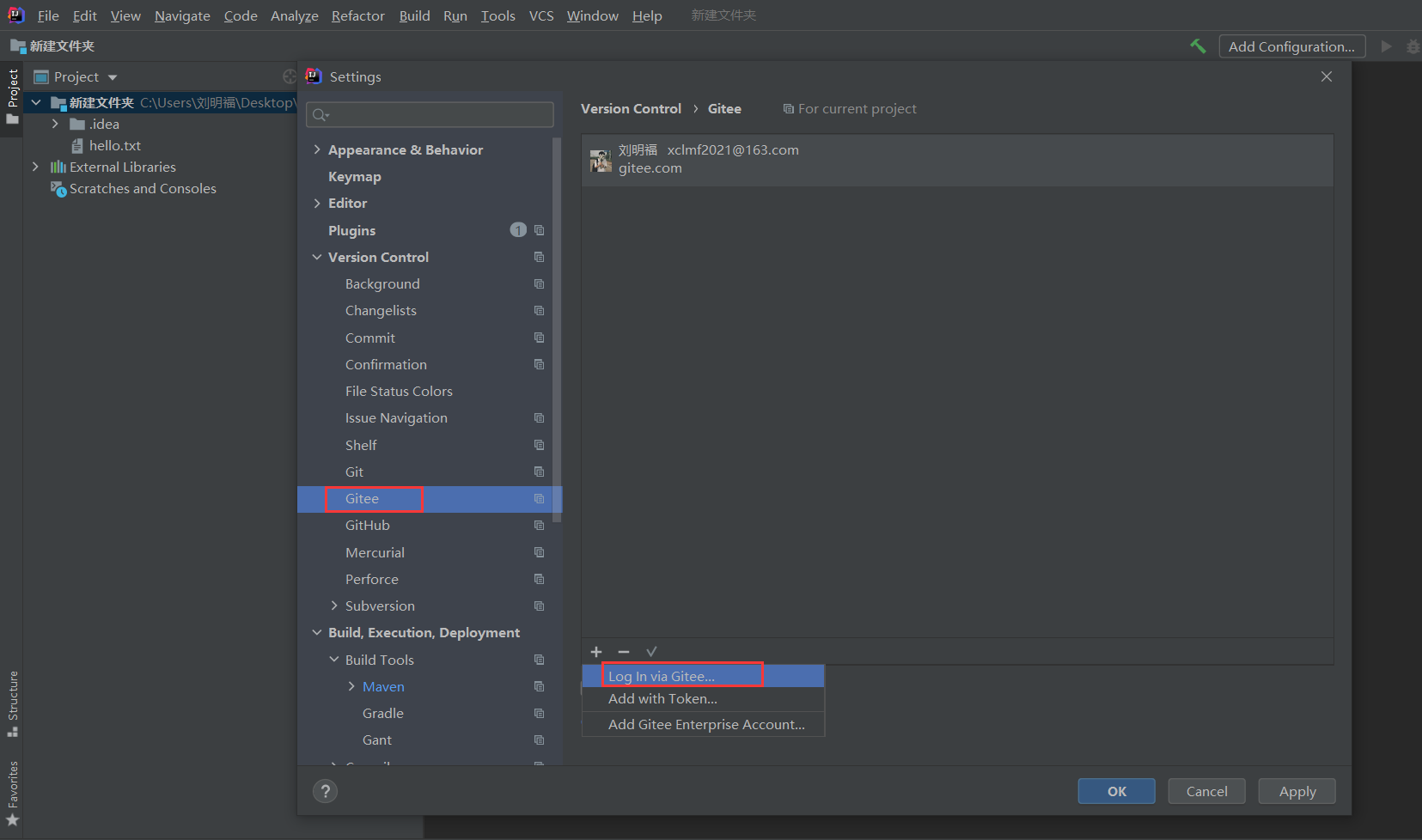Click the project-level icon beside Version Control
Viewport: 1422px width, 840px height.
(539, 257)
